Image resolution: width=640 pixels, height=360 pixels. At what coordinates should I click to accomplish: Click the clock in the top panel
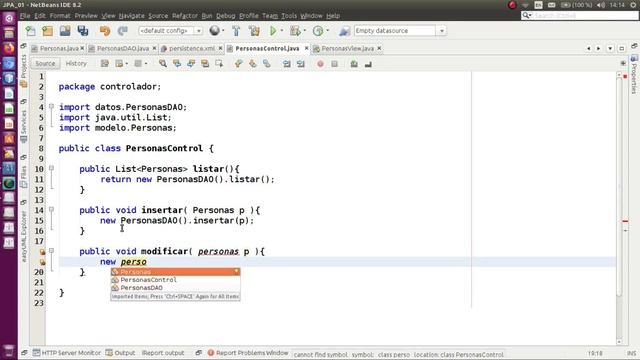coord(617,5)
